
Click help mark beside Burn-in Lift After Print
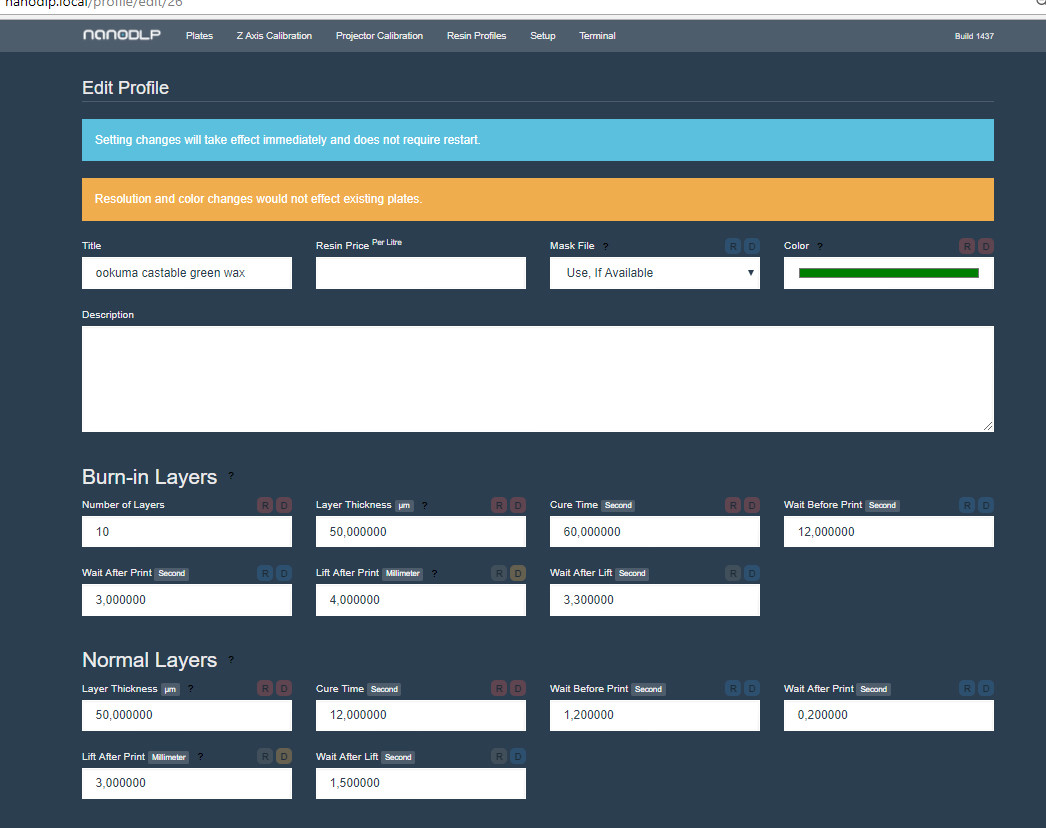coord(434,573)
